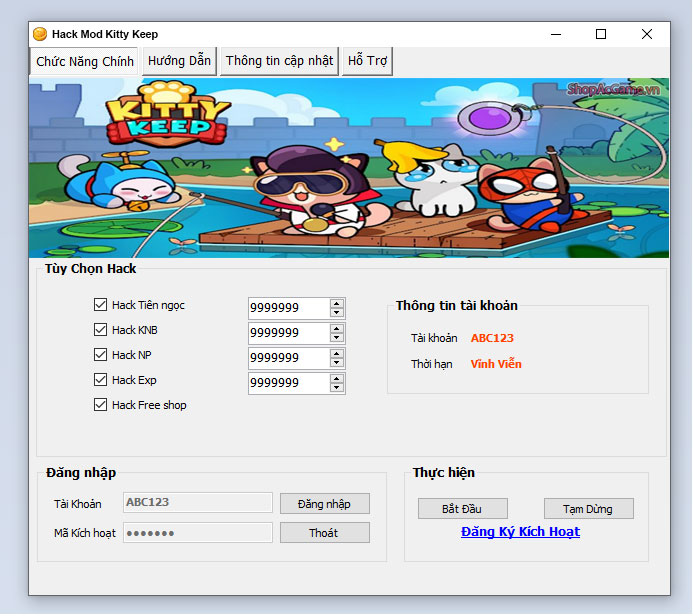Click the app icon in the title bar
693x616 pixels.
[40, 34]
